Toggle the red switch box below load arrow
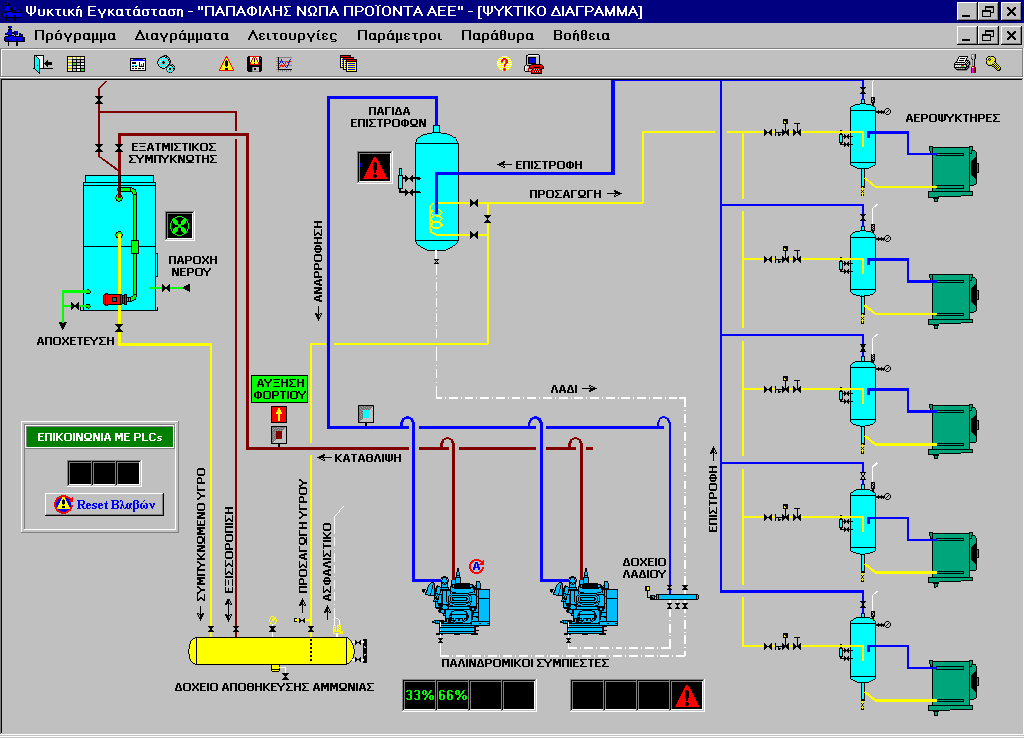The image size is (1024, 738). [x=279, y=435]
